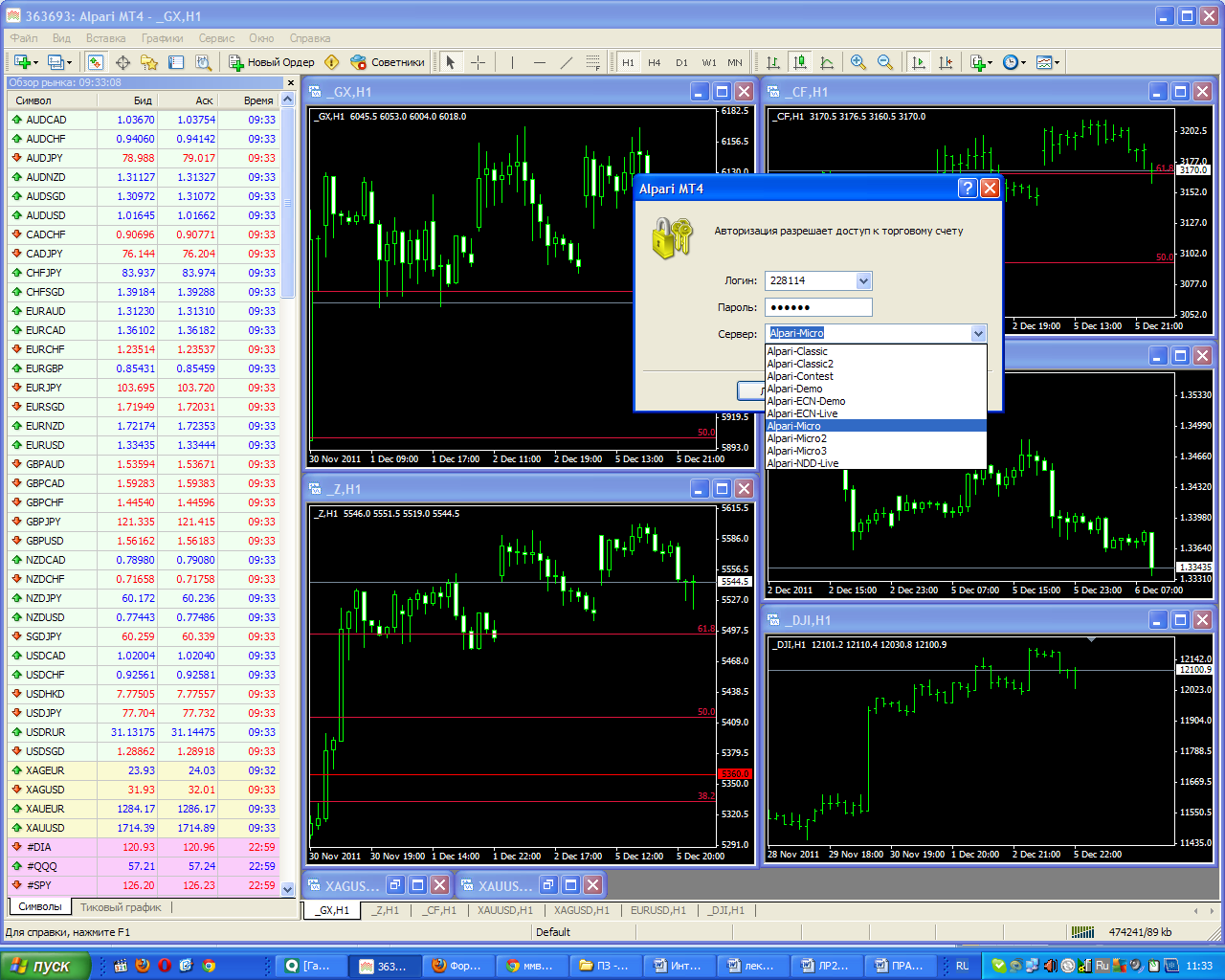
Task: Expand the Periods dropdown arrow
Action: click(1024, 63)
